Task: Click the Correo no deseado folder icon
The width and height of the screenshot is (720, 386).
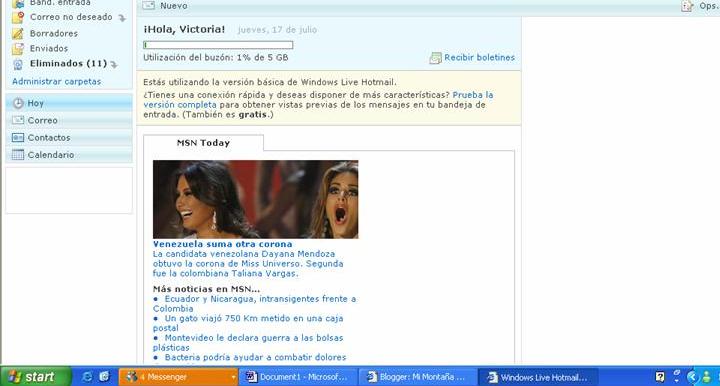Action: point(18,17)
